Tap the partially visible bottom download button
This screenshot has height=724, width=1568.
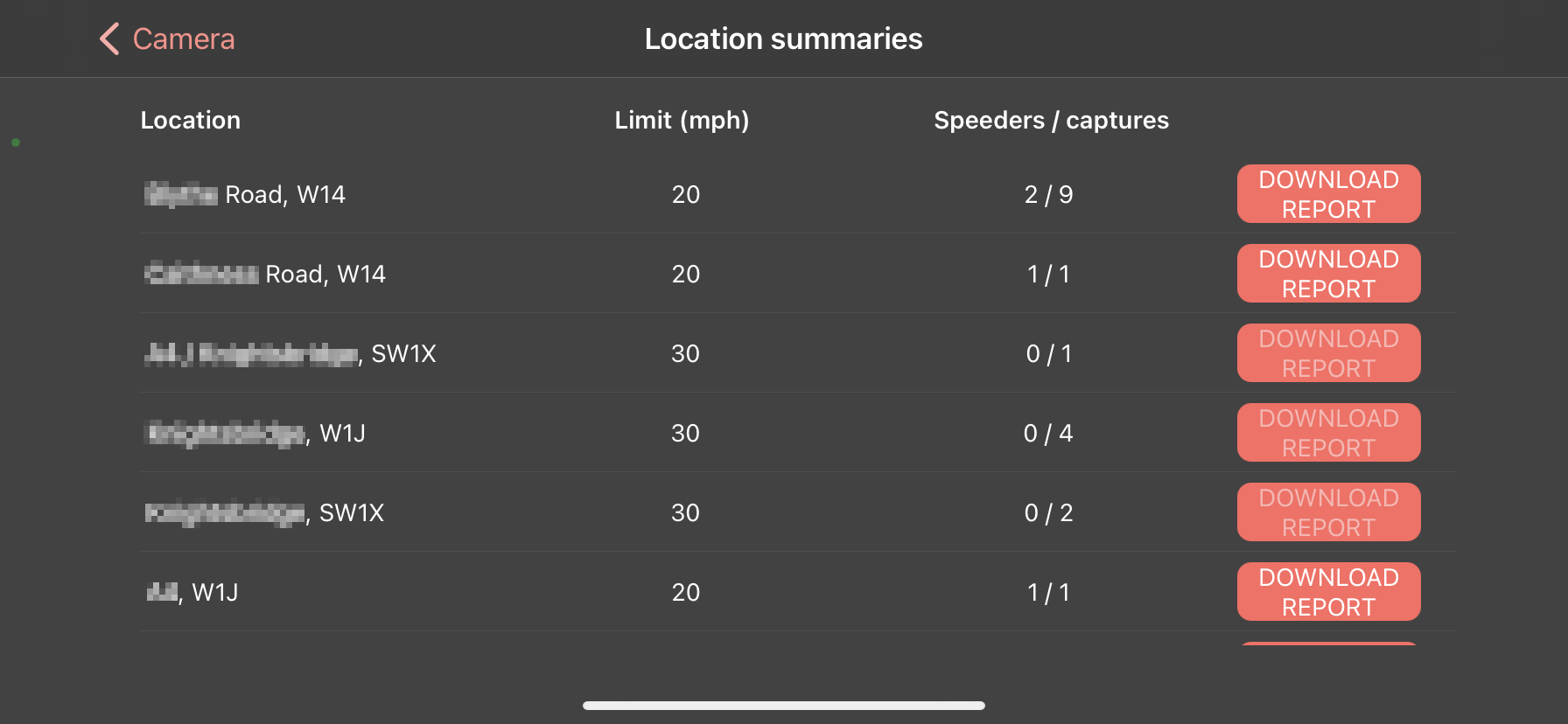point(1327,644)
